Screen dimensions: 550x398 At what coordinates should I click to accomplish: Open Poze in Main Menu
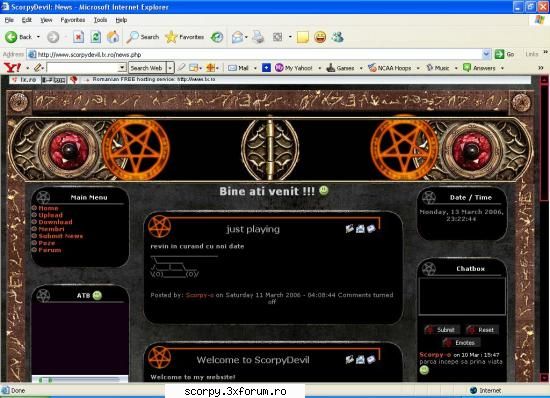point(47,243)
